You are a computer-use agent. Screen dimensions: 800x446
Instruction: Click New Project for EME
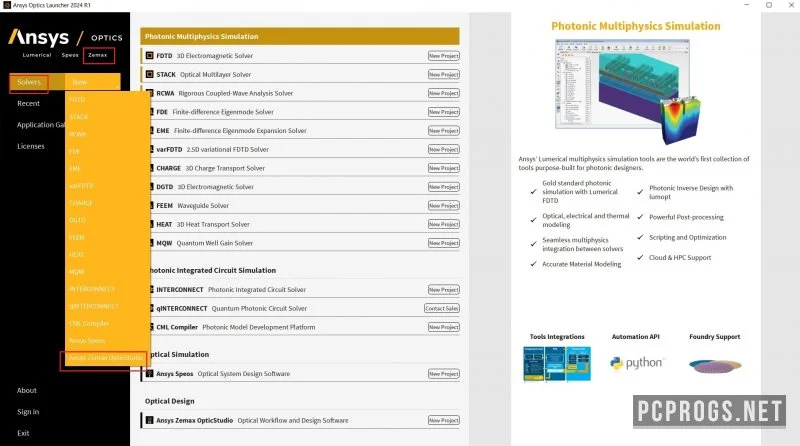(x=443, y=131)
